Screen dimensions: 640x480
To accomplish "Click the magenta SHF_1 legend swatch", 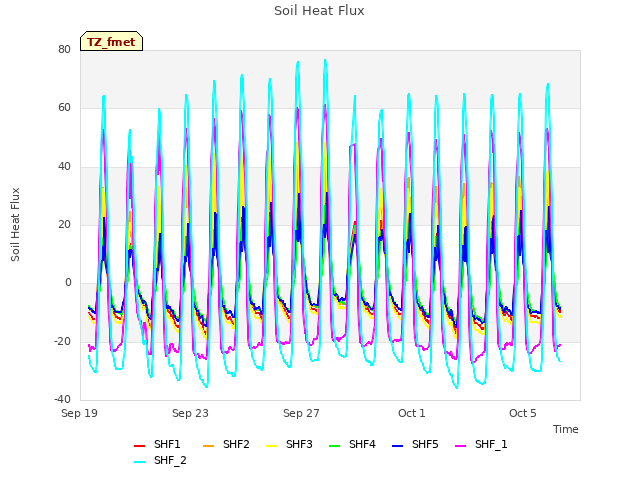I will 460,446.
